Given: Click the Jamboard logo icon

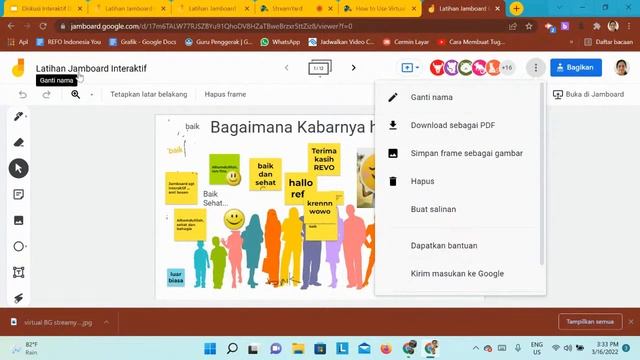Looking at the screenshot, I should tap(18, 68).
